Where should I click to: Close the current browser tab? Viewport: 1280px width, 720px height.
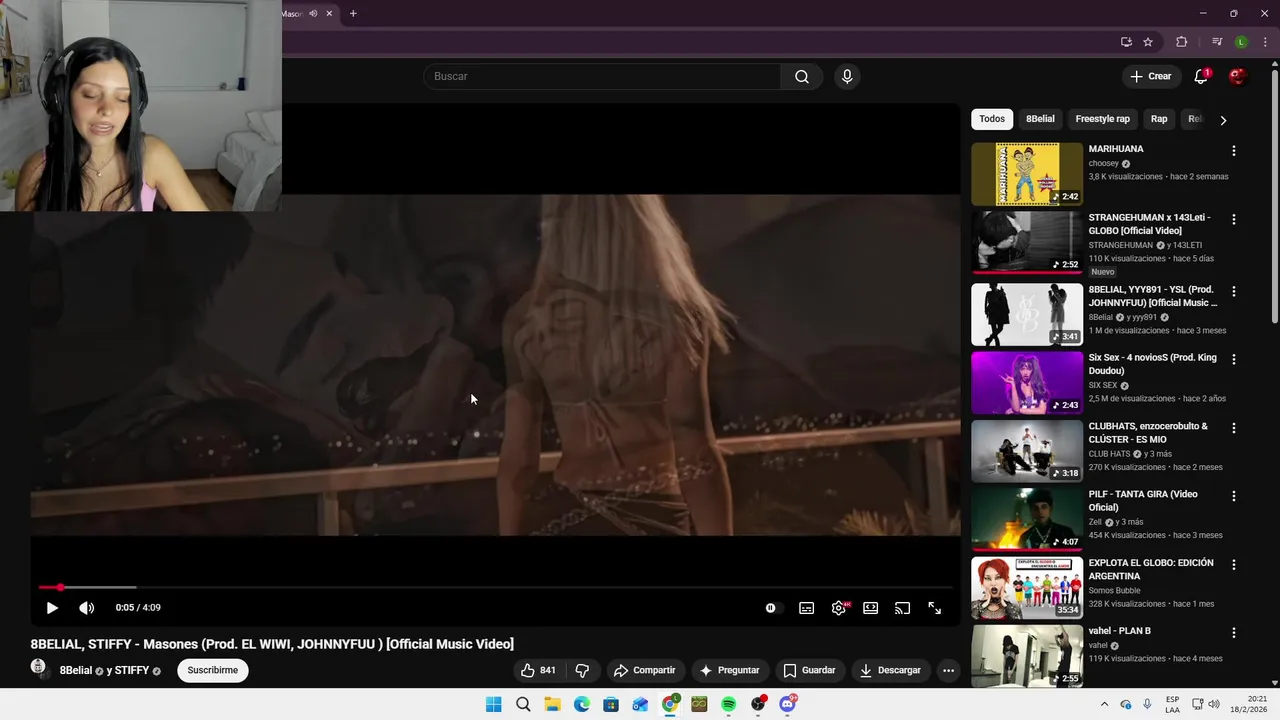tap(329, 13)
